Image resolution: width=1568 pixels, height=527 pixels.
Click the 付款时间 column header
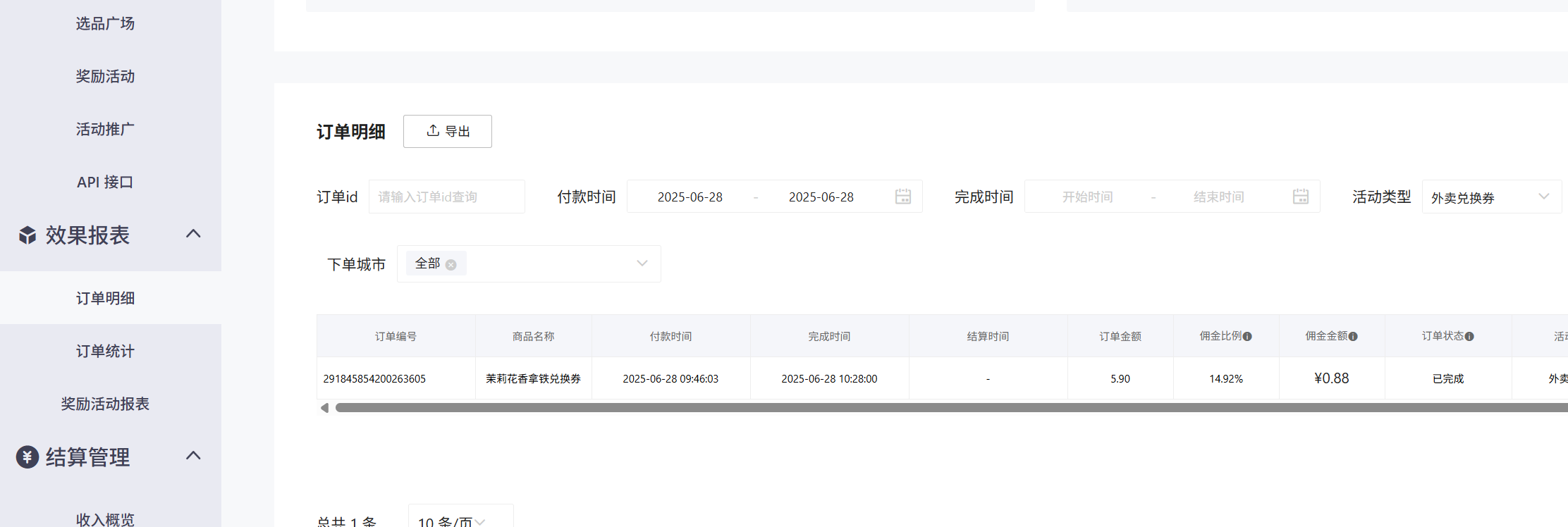click(x=671, y=336)
